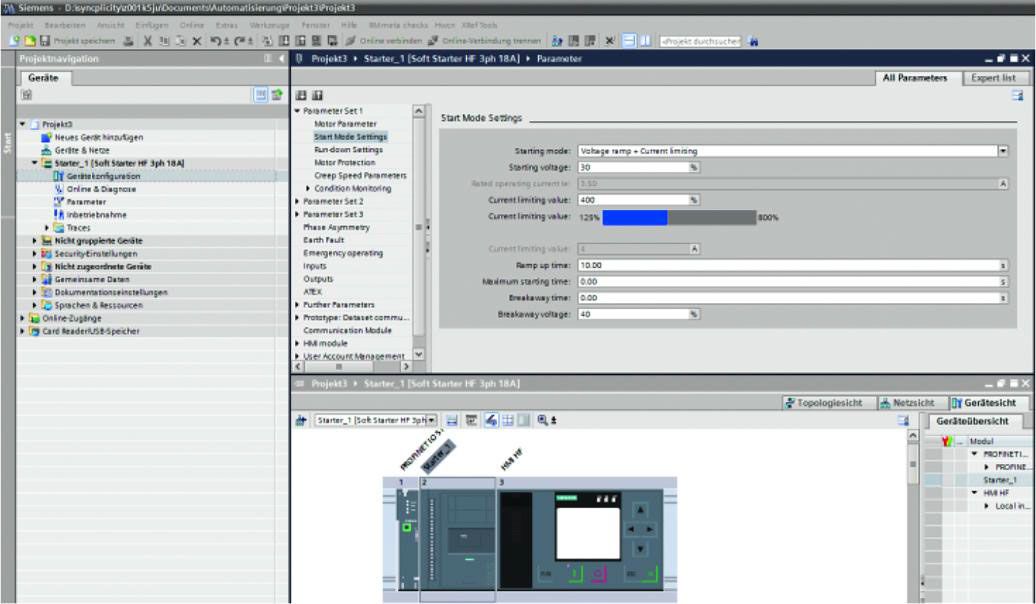Viewport: 1036px width, 604px height.
Task: Click the Breakaway voltage field
Action: 634,315
